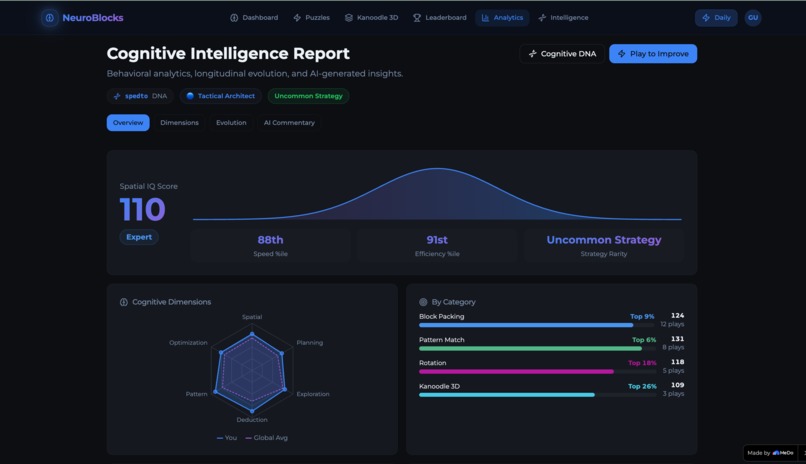This screenshot has height=464, width=806.
Task: Click the Analytics bar chart icon
Action: click(485, 17)
